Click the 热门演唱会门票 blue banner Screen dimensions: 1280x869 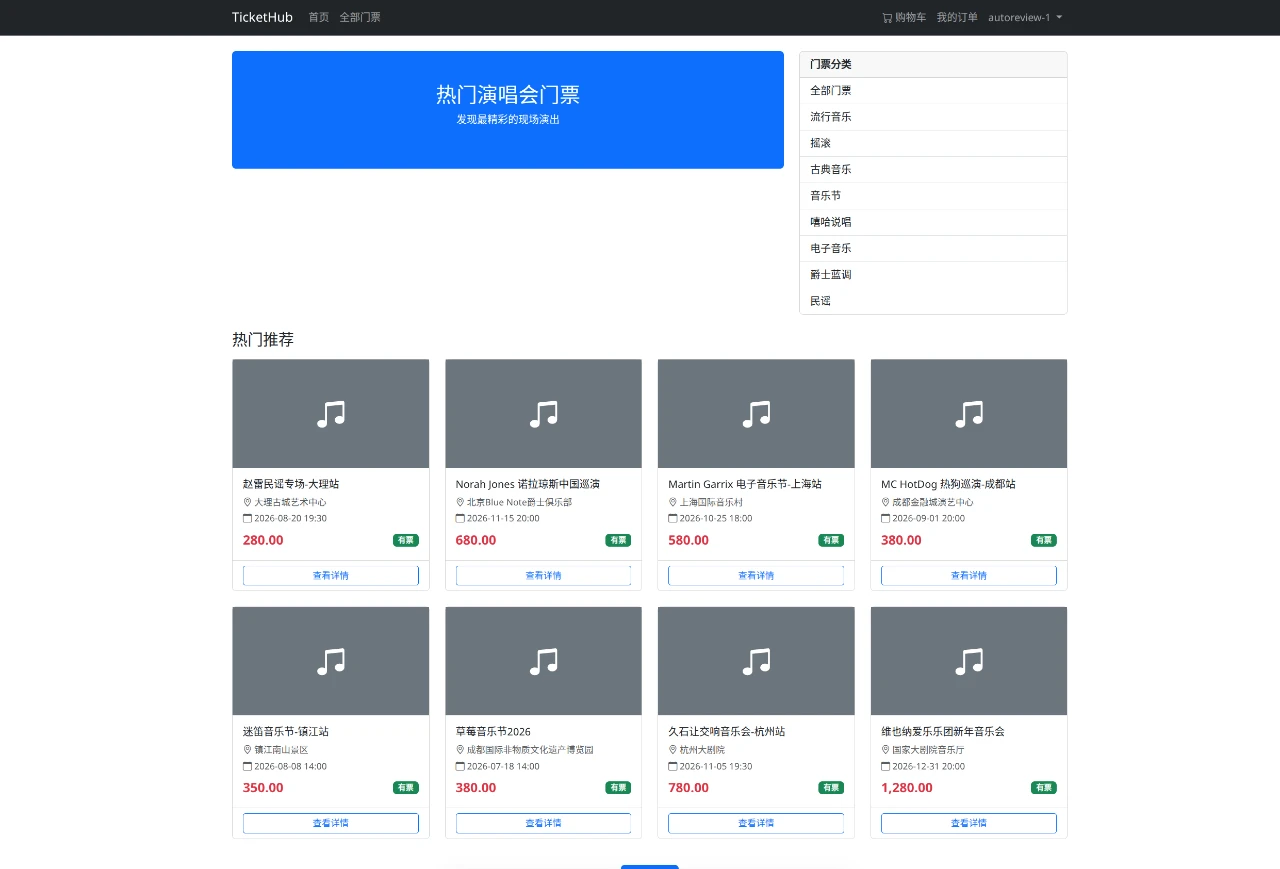click(508, 110)
